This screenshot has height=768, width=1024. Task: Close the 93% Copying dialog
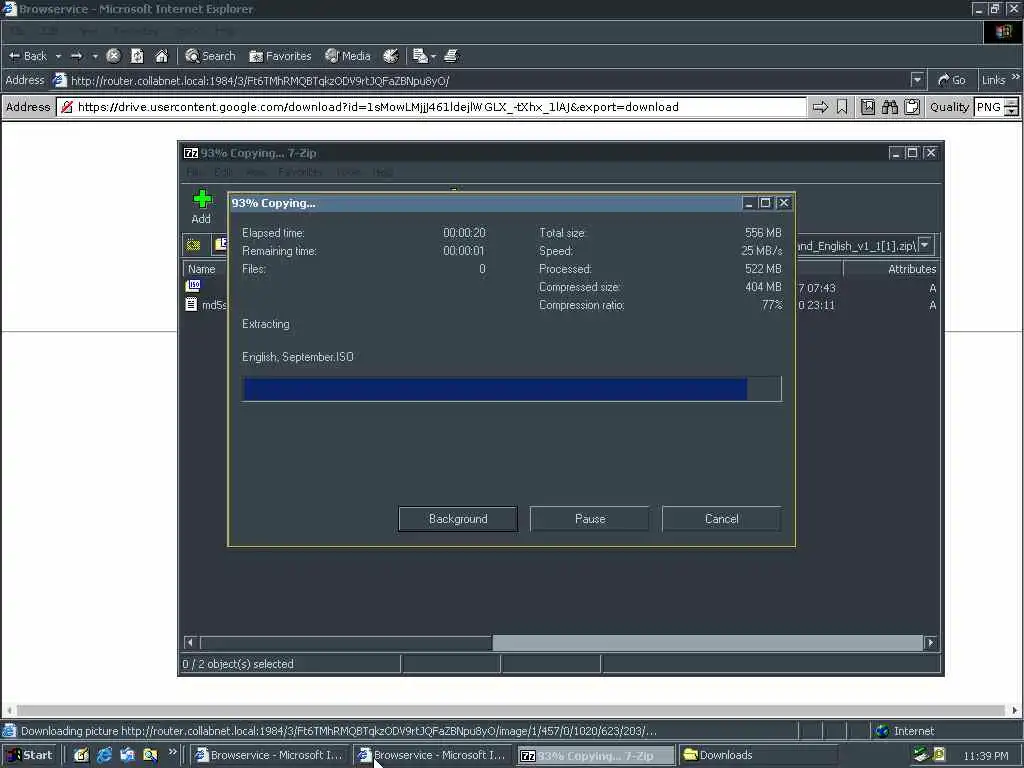pyautogui.click(x=784, y=203)
